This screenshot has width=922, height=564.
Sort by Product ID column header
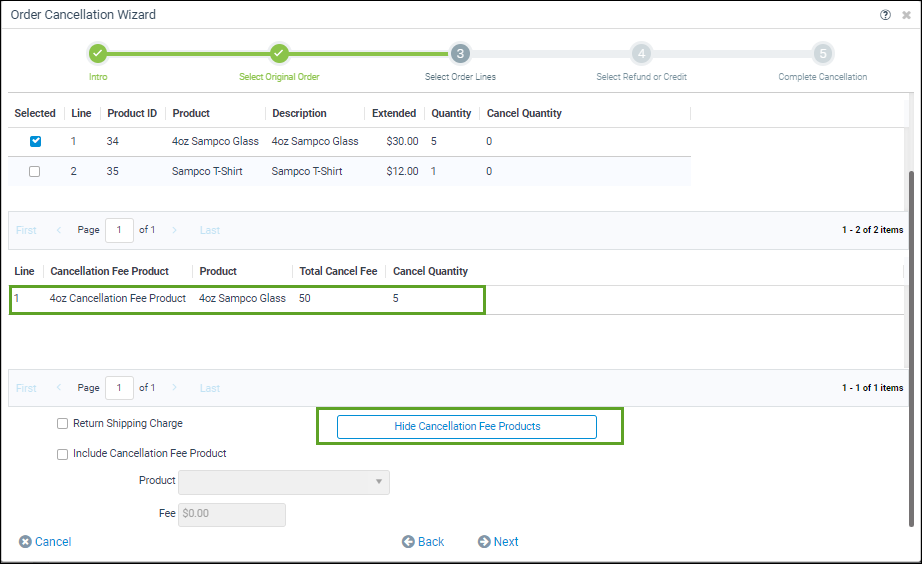click(132, 113)
